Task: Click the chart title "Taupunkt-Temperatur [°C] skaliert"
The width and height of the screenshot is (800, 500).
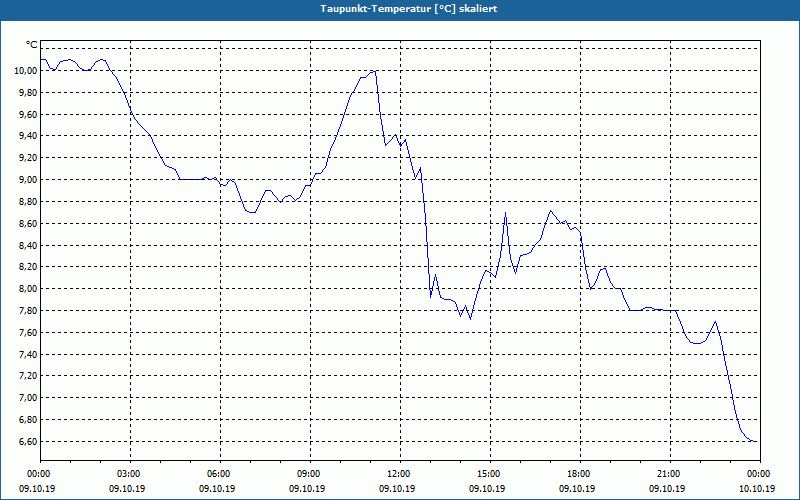Action: pos(409,9)
